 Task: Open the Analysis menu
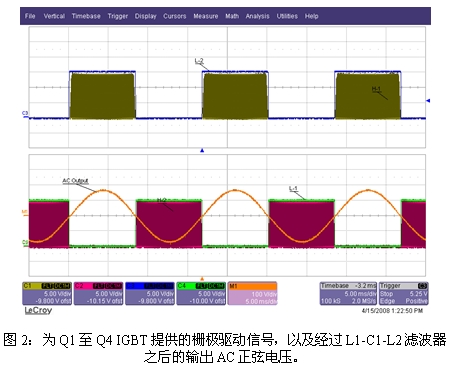(257, 16)
